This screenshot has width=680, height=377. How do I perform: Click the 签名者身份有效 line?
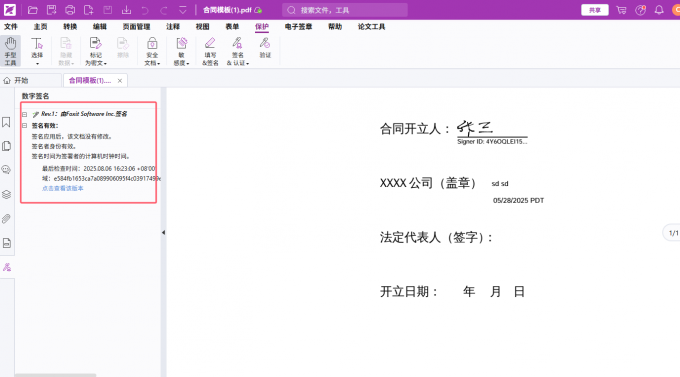click(54, 146)
